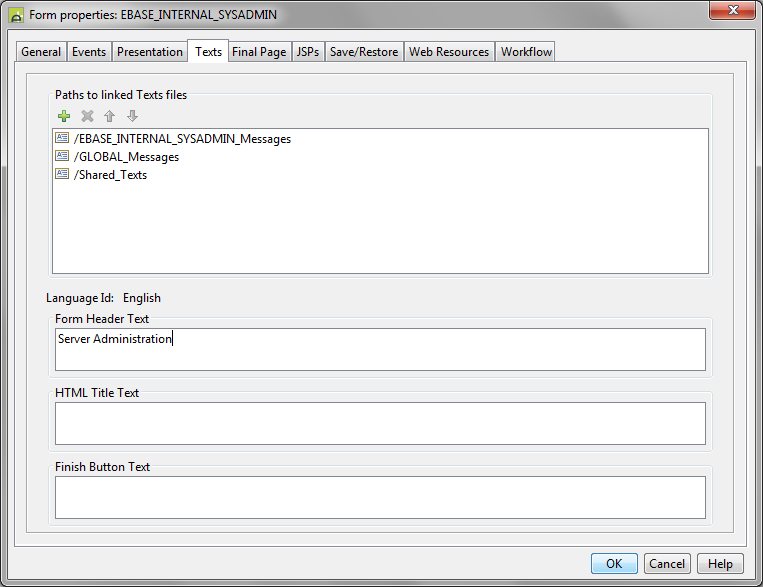Open the JSPs tab
Image resolution: width=763 pixels, height=587 pixels.
308,52
